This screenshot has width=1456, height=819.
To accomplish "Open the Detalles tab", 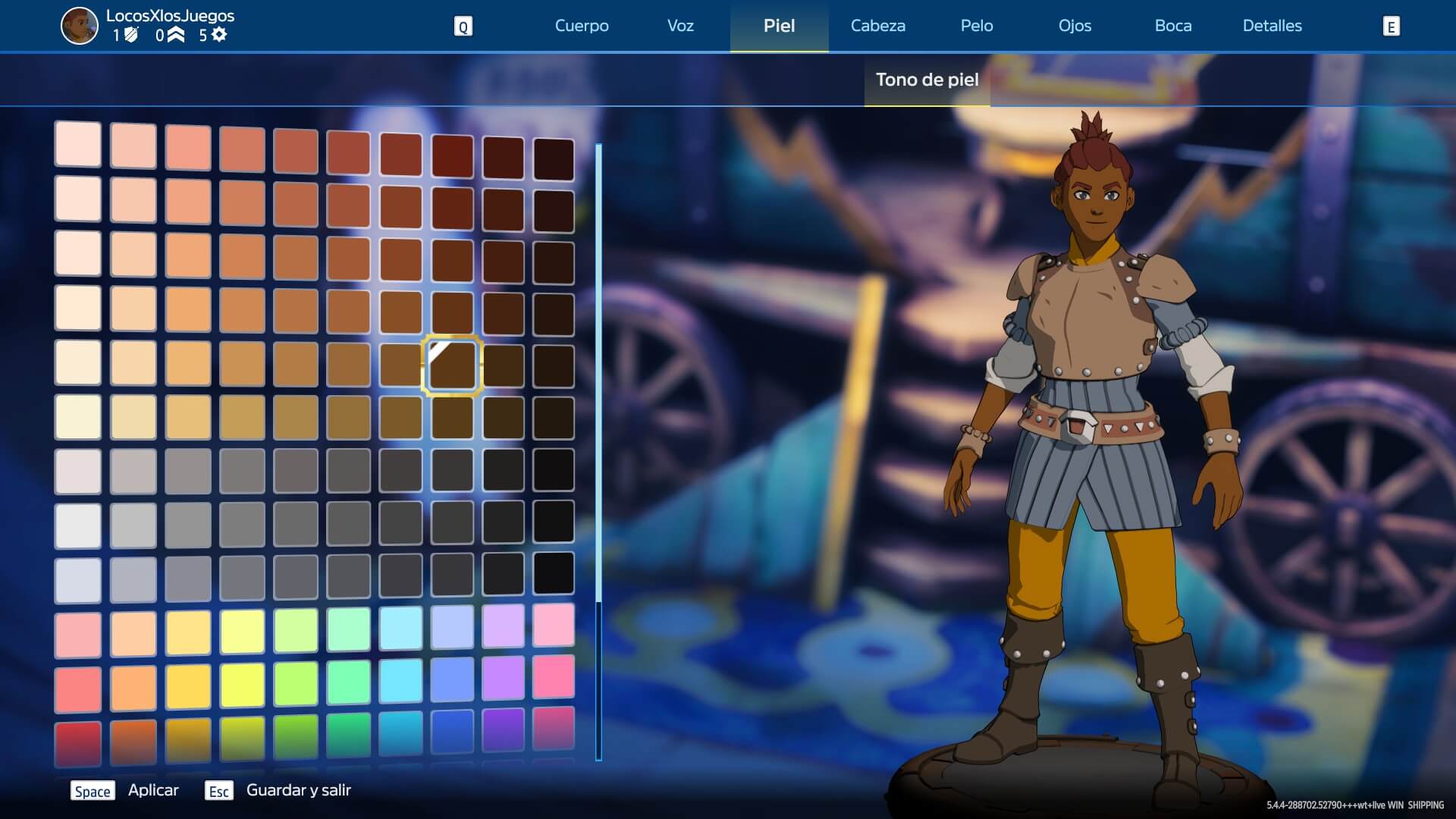I will pos(1272,26).
